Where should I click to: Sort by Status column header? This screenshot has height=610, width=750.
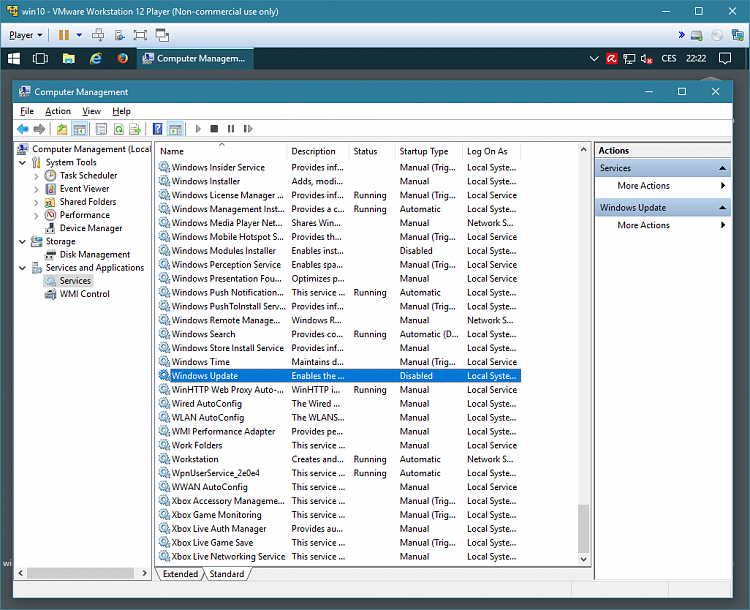(372, 151)
